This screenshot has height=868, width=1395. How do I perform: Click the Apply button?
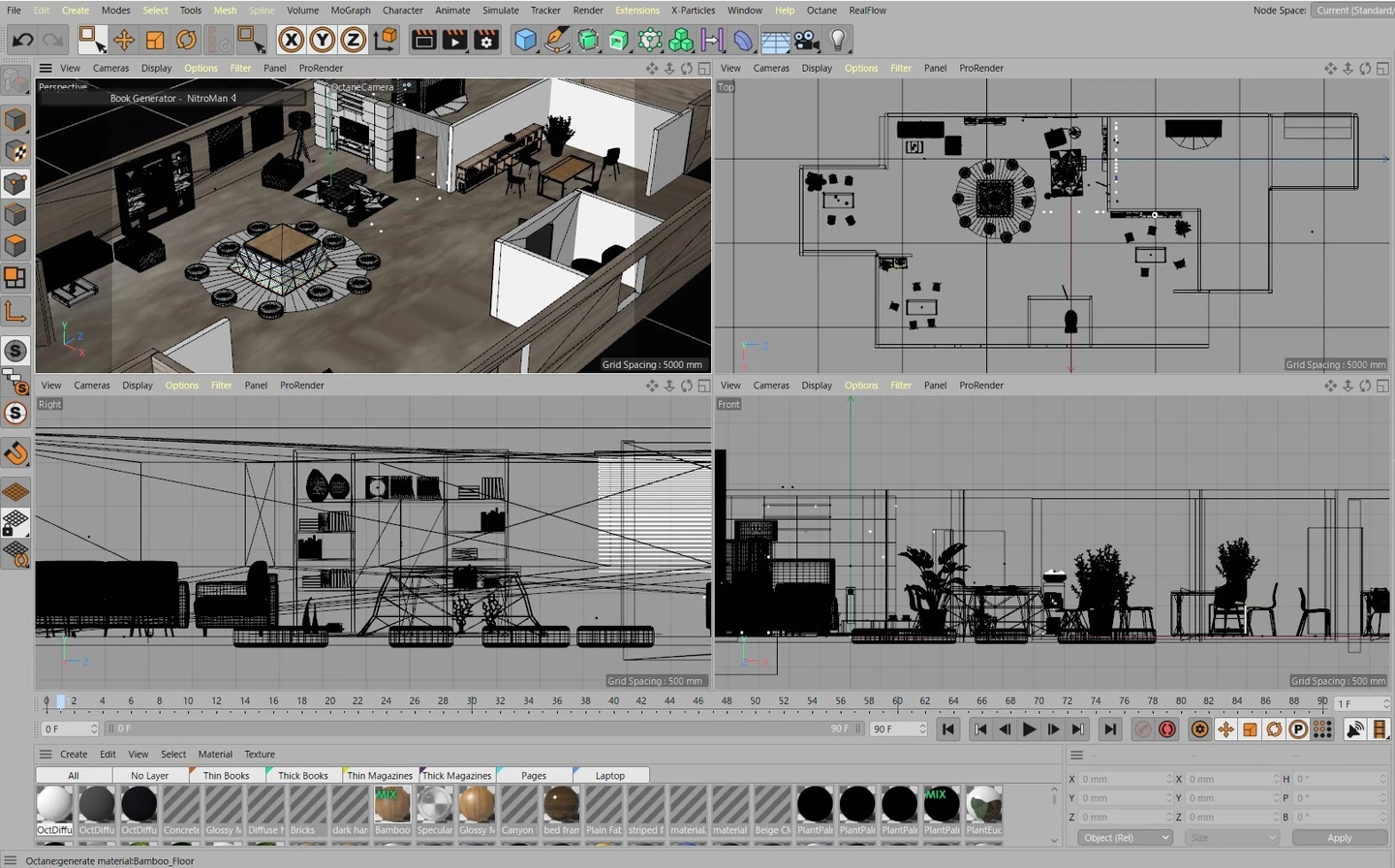1339,838
